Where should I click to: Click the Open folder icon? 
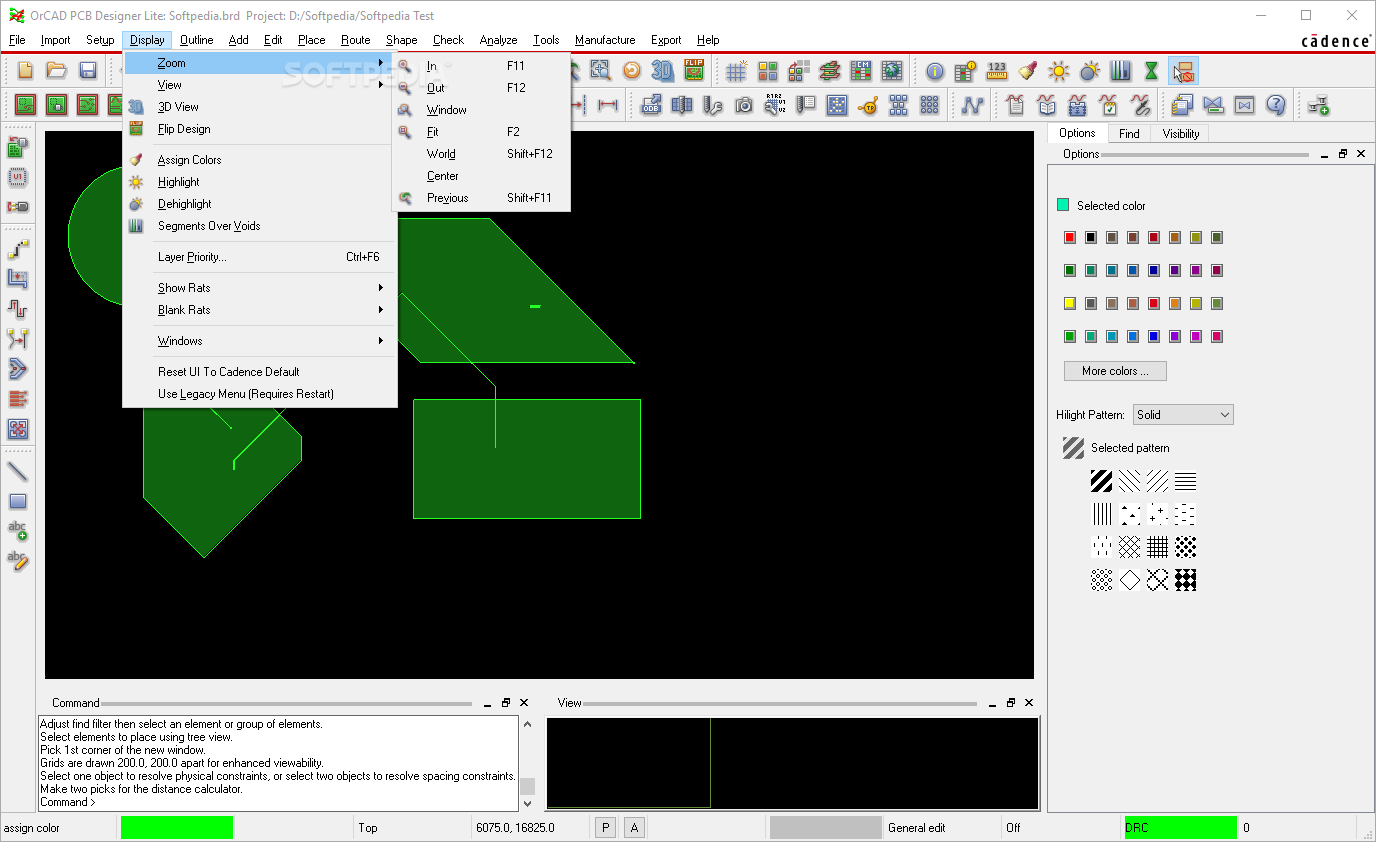[57, 70]
